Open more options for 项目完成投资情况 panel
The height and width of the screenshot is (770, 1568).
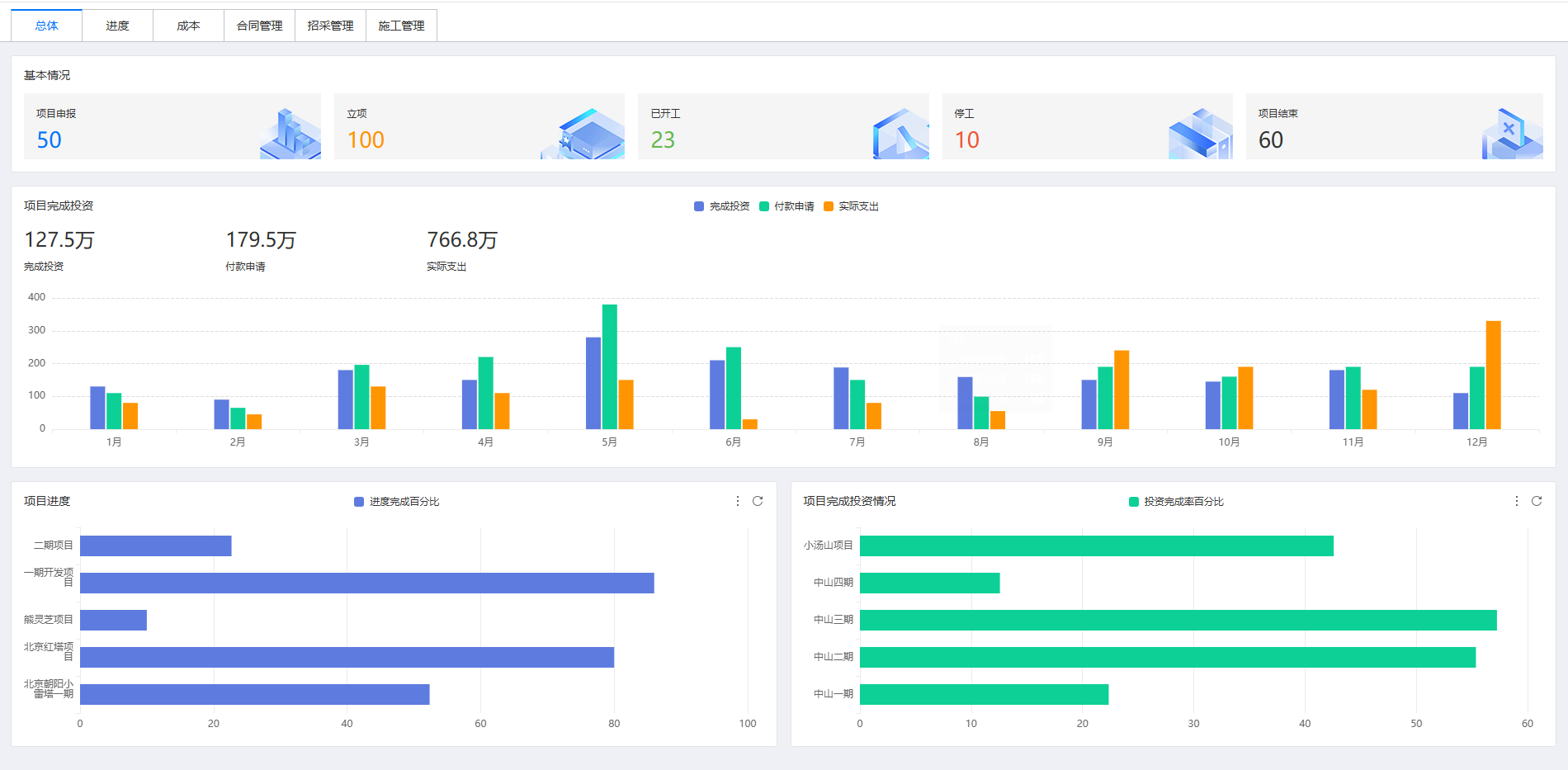[1517, 501]
